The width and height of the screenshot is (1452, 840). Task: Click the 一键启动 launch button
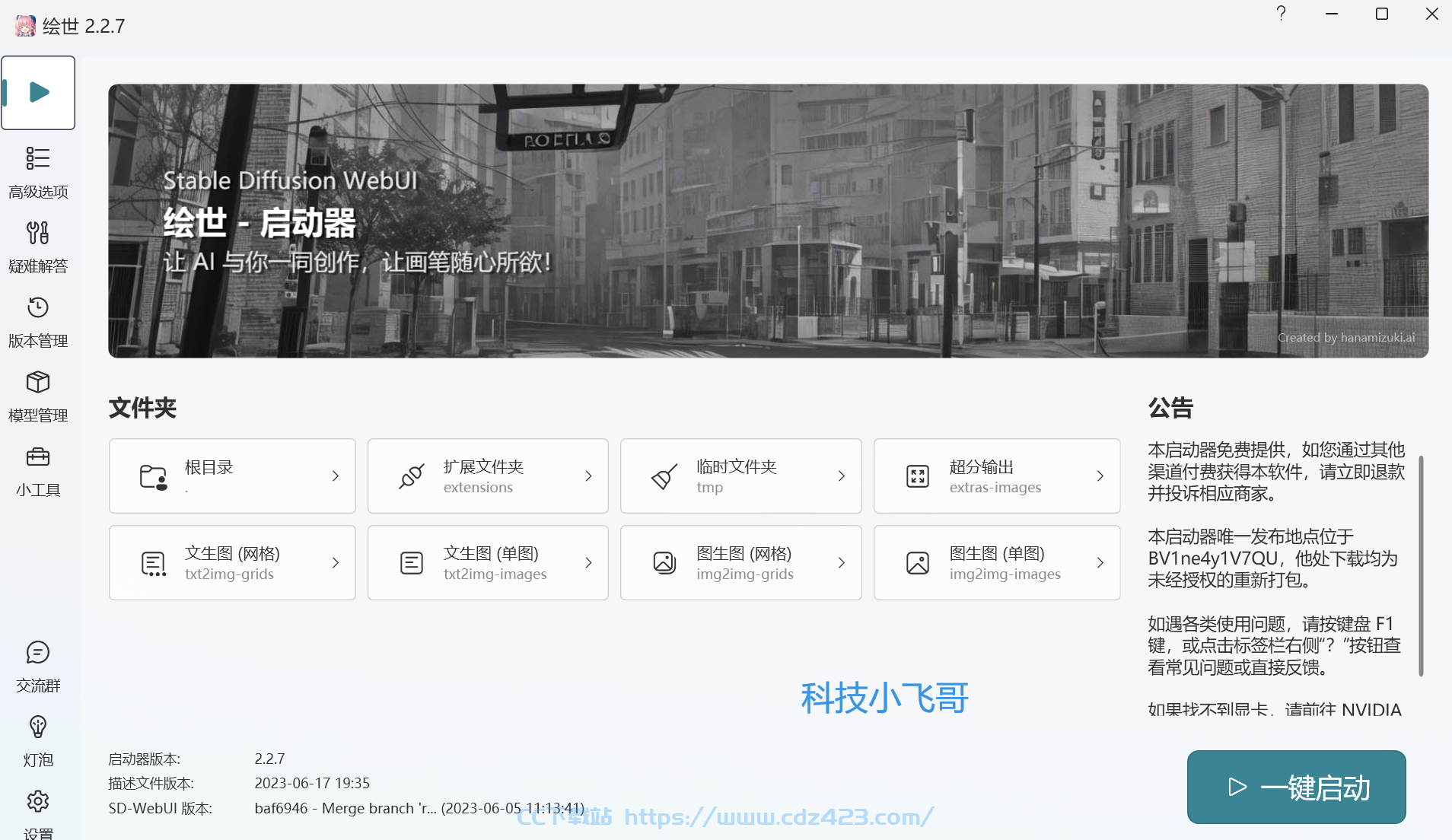click(1296, 787)
